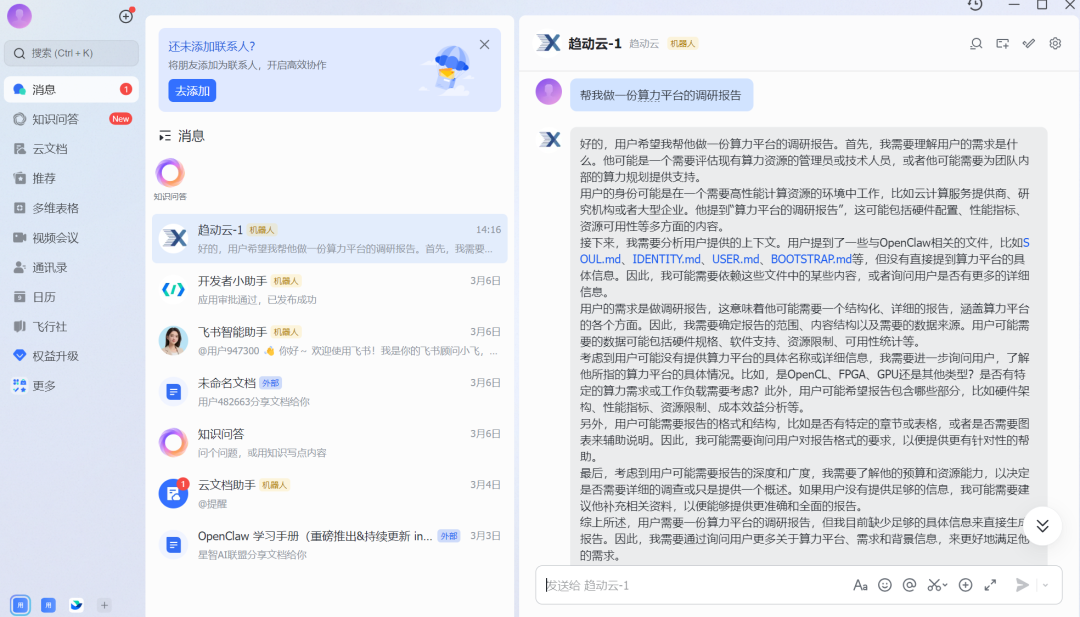Click the message input field
1080x617 pixels.
tap(692, 585)
